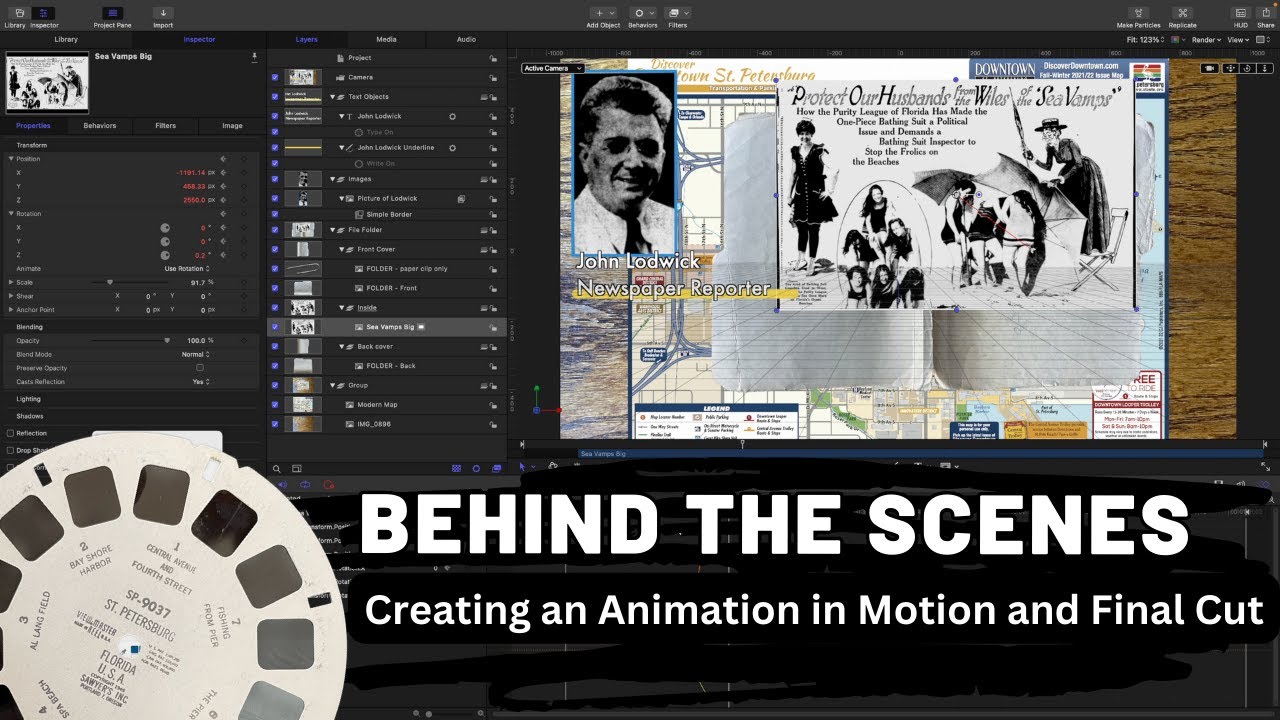Image resolution: width=1280 pixels, height=720 pixels.
Task: Toggle visibility checkbox for Camera layer
Action: click(x=275, y=77)
